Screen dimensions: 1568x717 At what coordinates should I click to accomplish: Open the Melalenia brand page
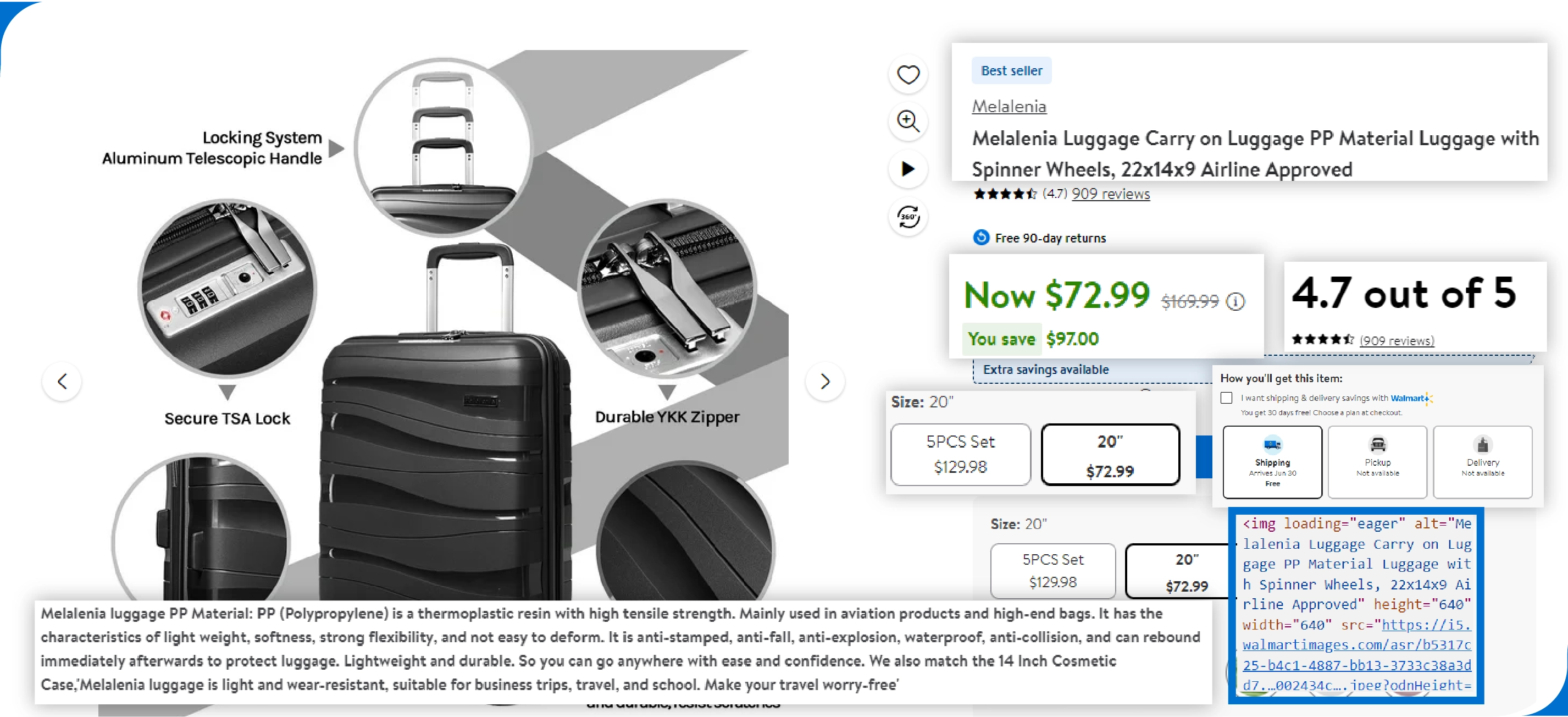(x=1009, y=106)
